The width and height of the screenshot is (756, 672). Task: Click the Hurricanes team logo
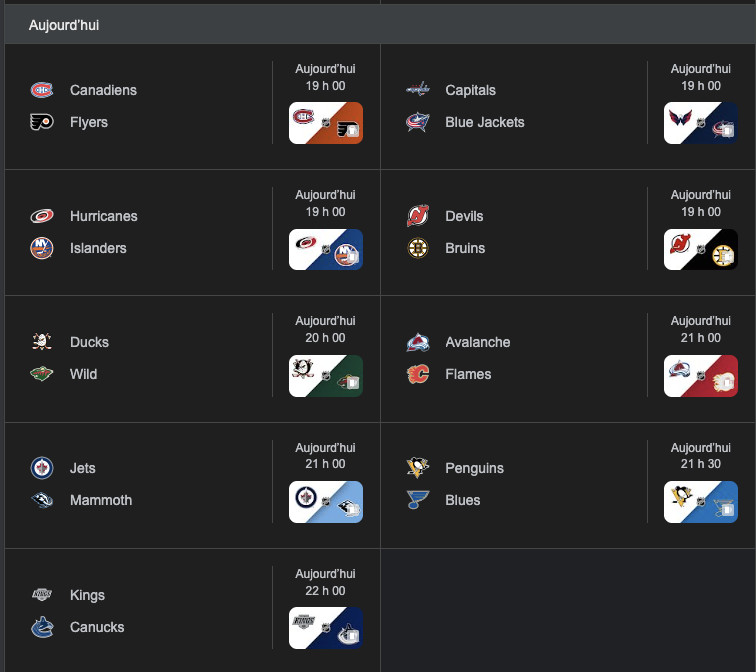tap(41, 216)
